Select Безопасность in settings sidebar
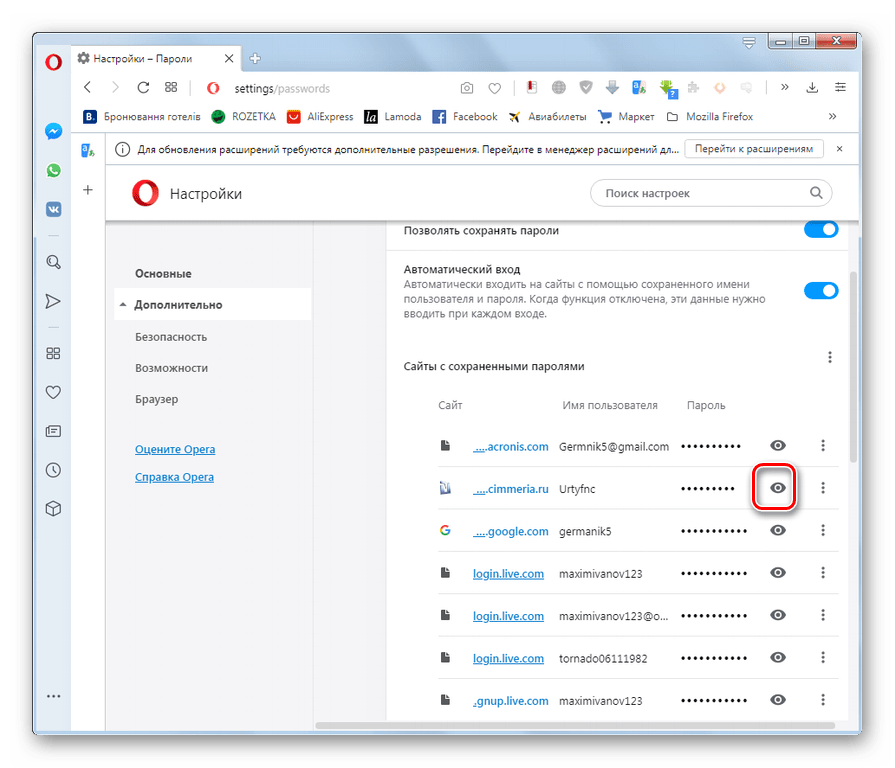This screenshot has width=895, height=768. coord(171,337)
